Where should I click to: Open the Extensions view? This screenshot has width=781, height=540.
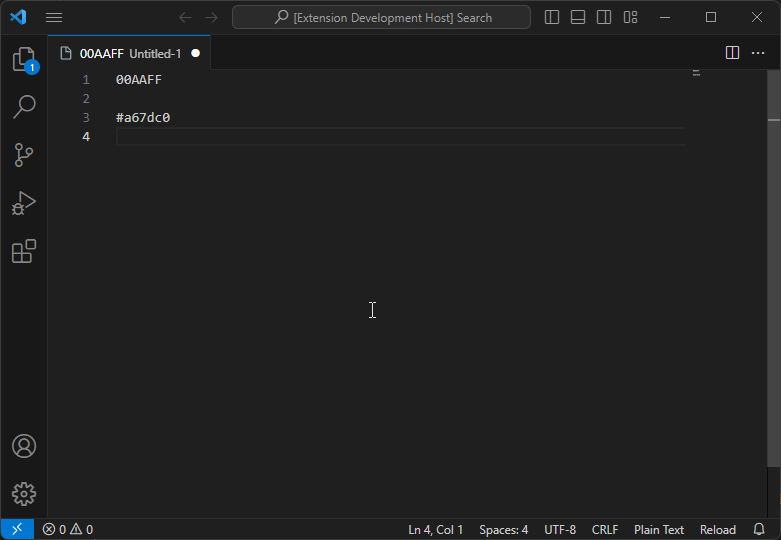[24, 251]
